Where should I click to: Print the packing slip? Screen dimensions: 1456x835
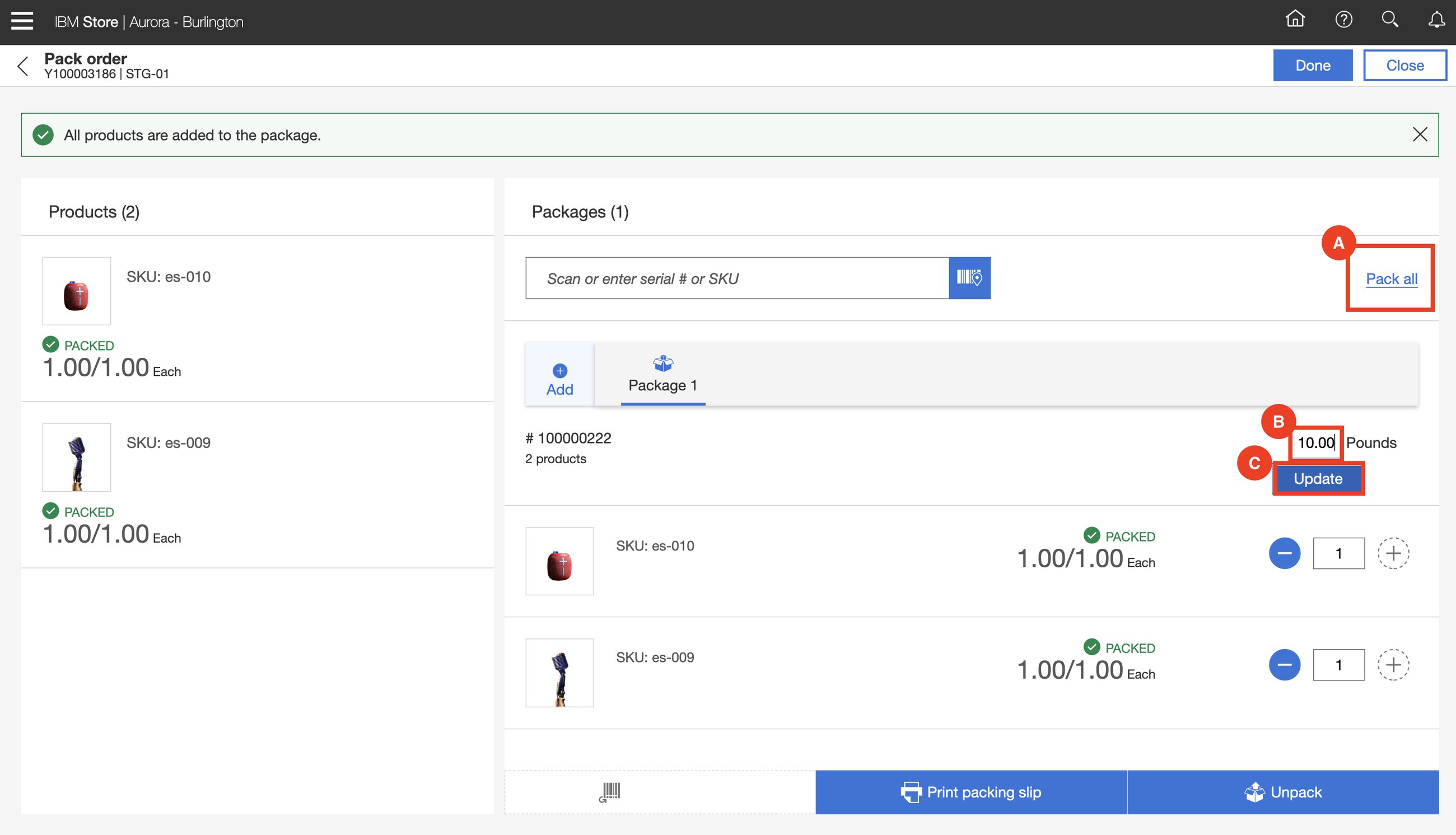971,792
